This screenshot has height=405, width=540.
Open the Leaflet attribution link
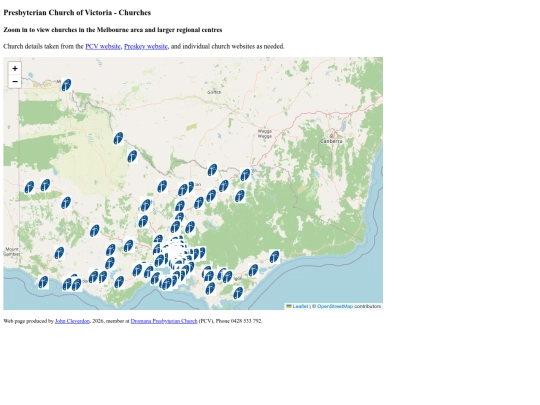coord(300,306)
